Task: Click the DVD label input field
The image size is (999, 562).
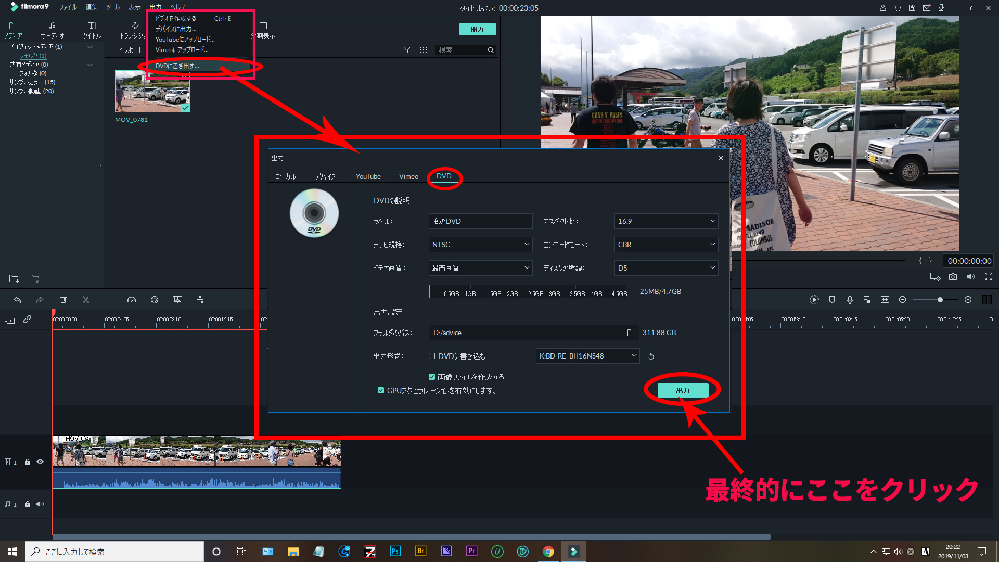Action: click(x=480, y=221)
